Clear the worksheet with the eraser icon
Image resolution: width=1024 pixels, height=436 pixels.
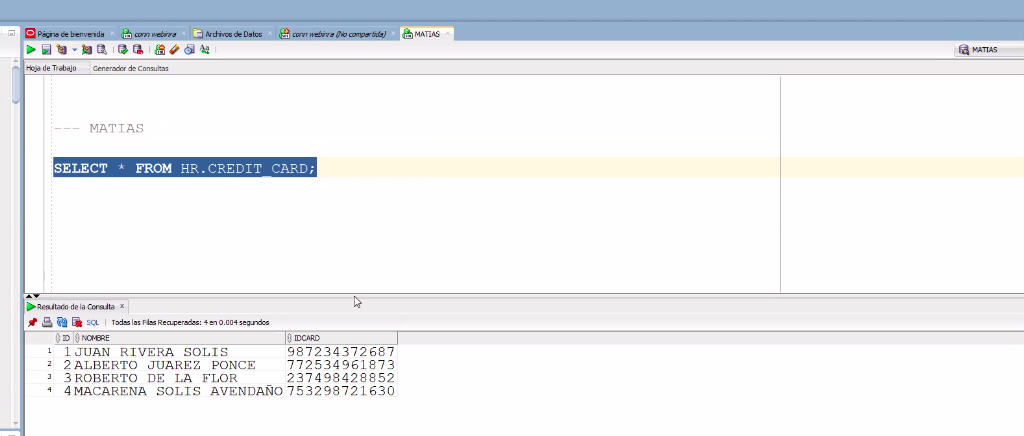point(174,49)
